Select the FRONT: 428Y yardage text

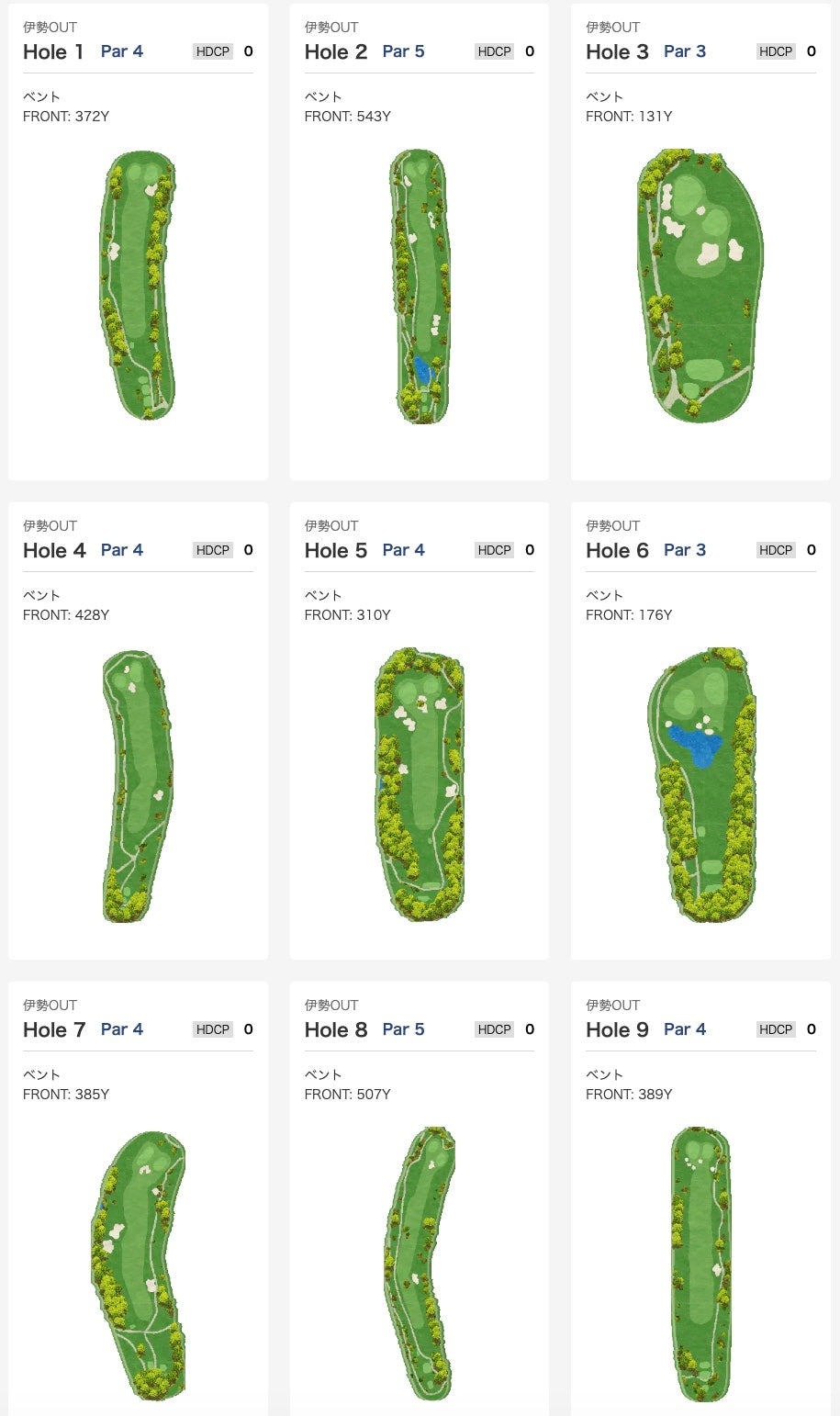tap(66, 615)
